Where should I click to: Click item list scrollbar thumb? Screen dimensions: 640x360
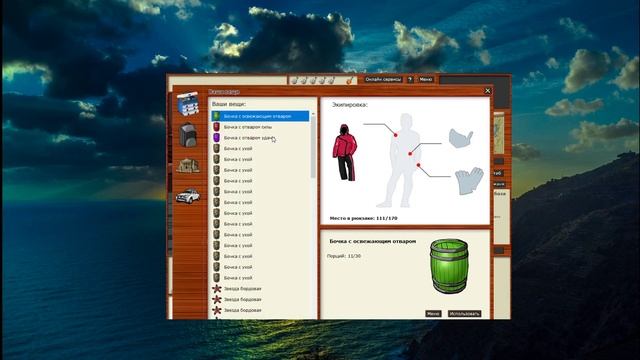[x=313, y=147]
